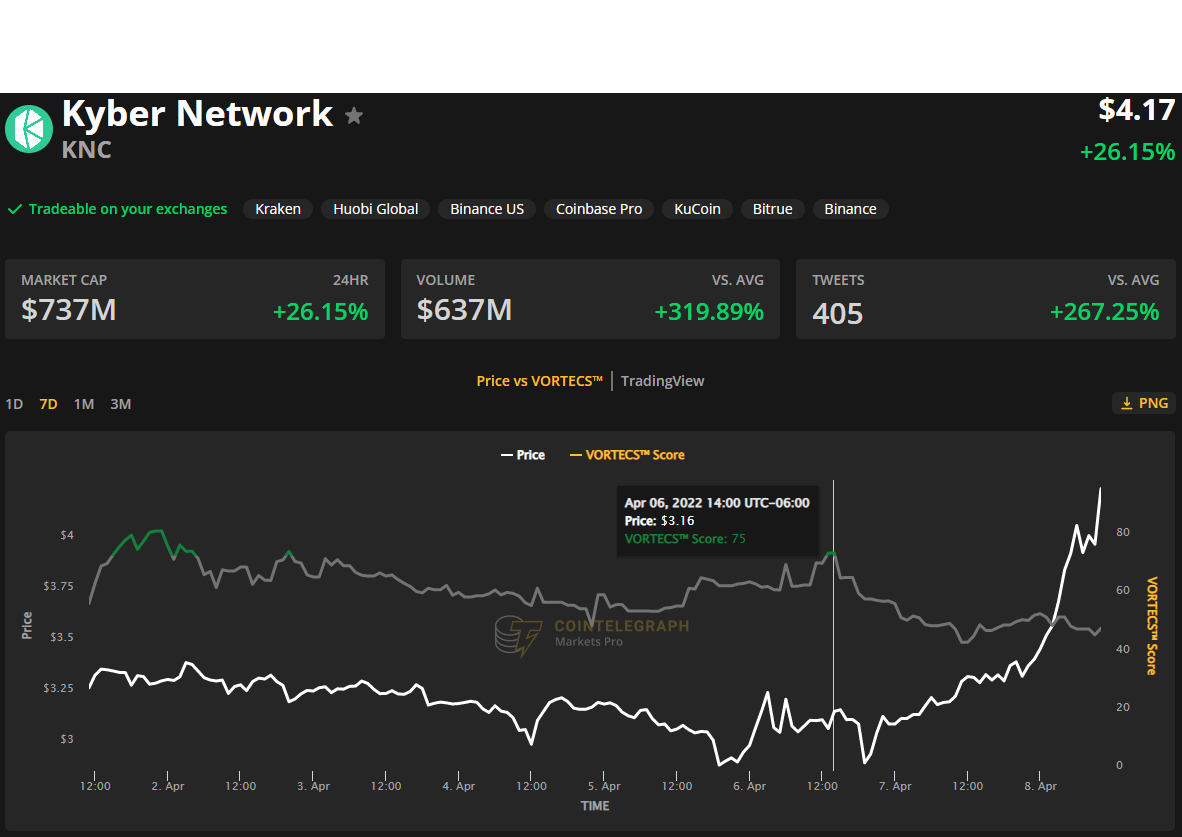Open the Huobi Global exchange tag
Viewport: 1182px width, 837px height.
(375, 209)
